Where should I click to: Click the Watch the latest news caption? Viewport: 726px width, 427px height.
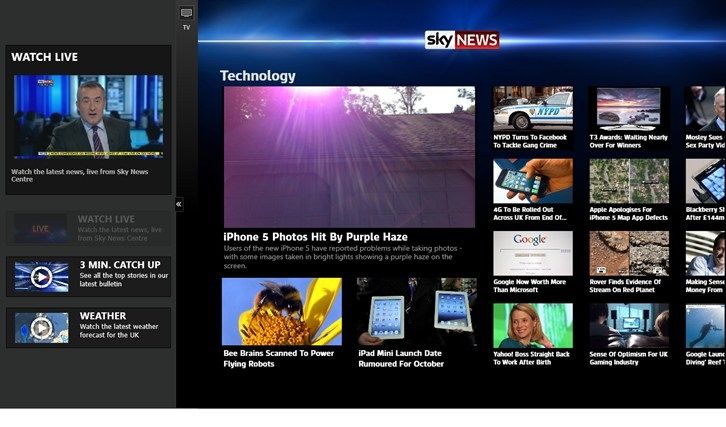click(x=80, y=176)
